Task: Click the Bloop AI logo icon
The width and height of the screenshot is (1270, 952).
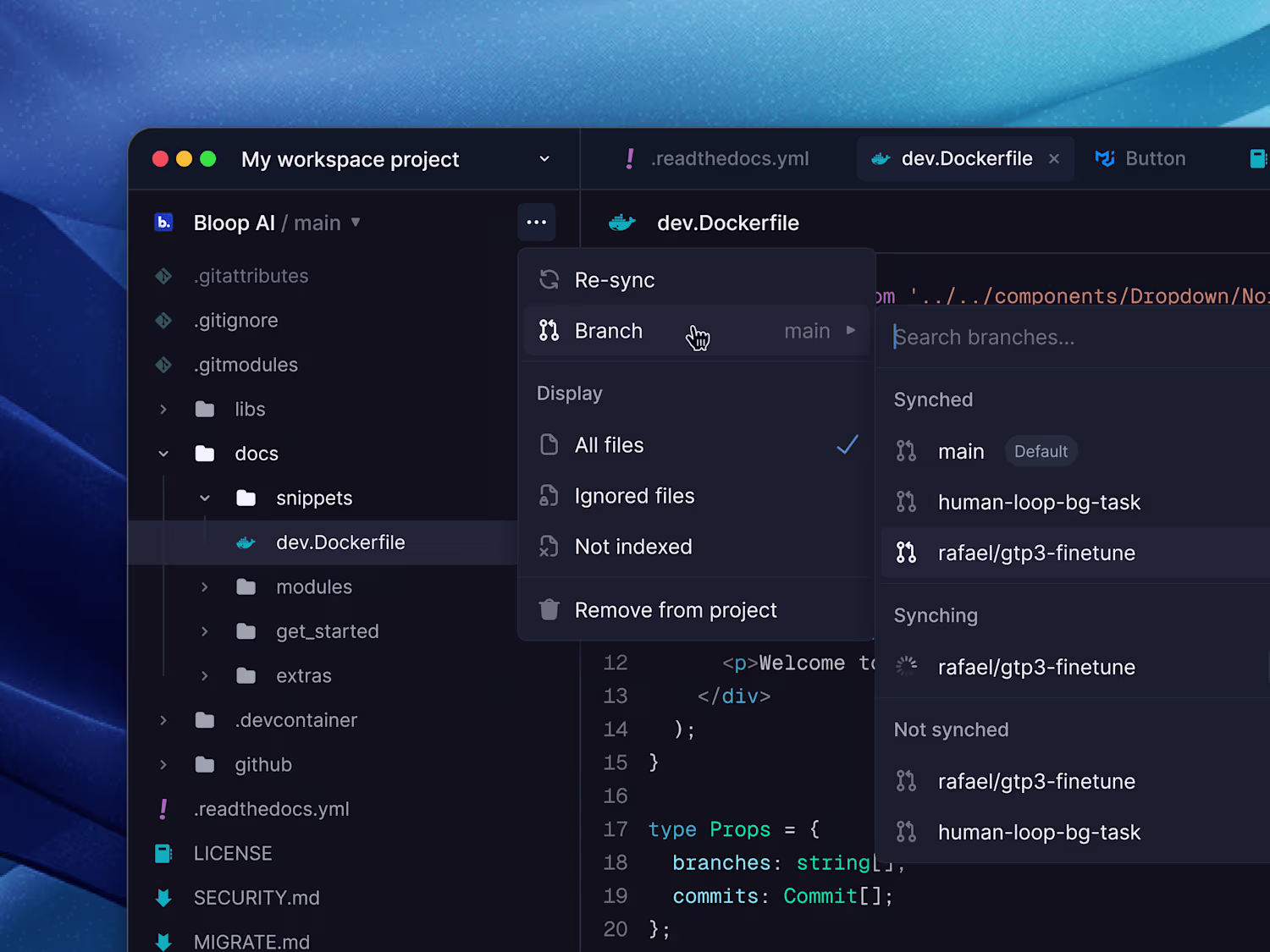Action: point(164,223)
